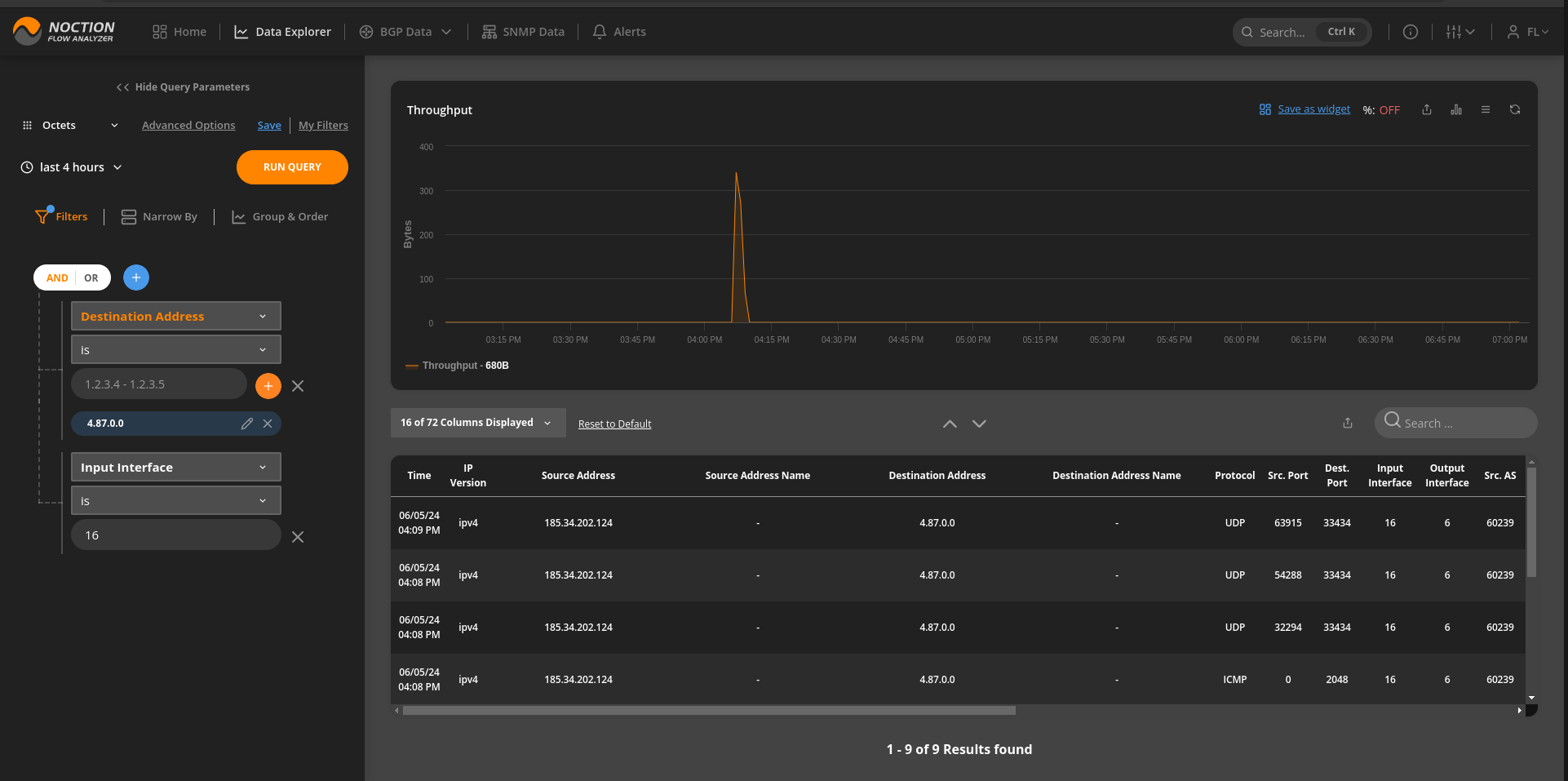Add address value with orange plus button
The height and width of the screenshot is (781, 1568).
268,386
